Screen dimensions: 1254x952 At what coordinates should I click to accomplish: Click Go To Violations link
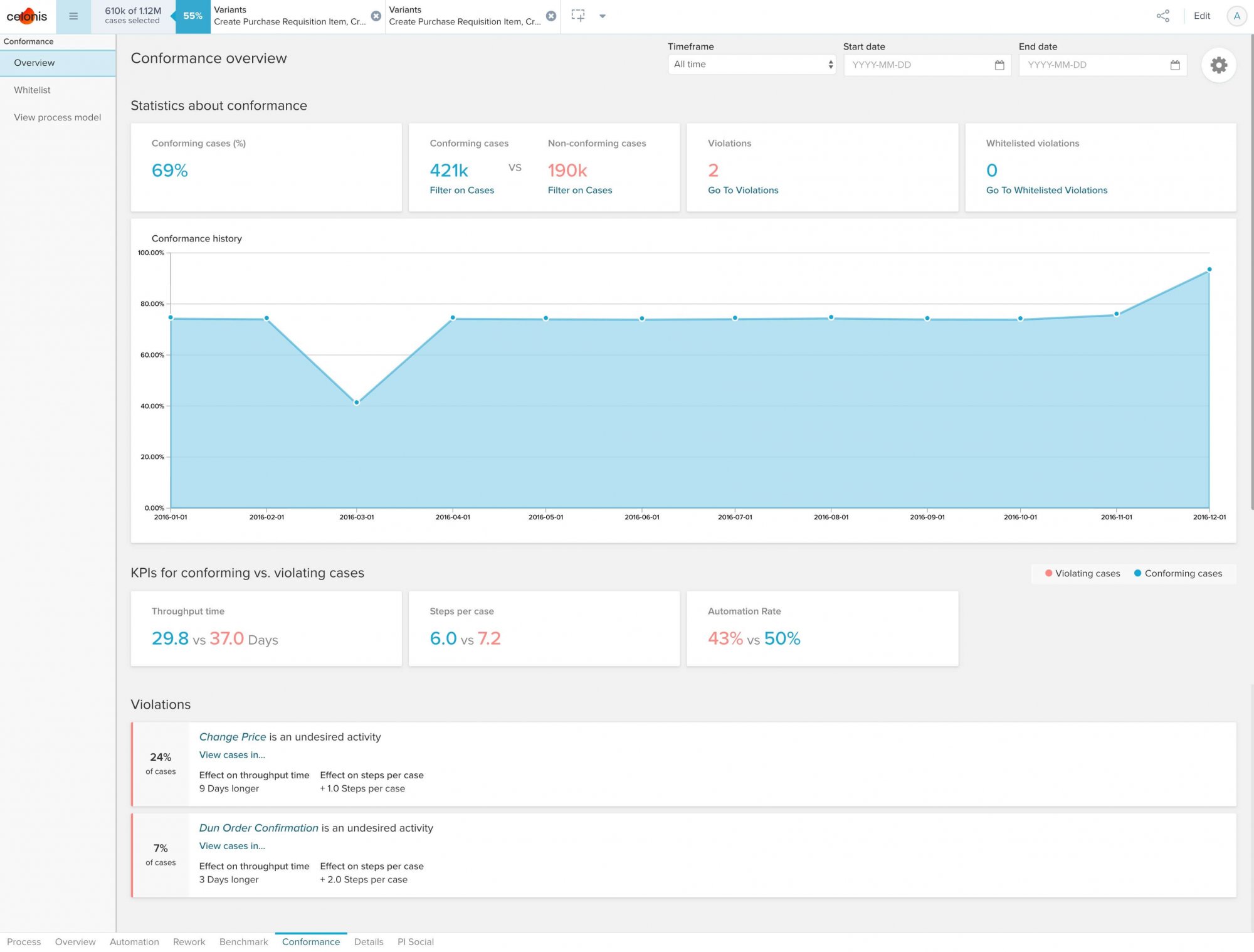[x=743, y=190]
